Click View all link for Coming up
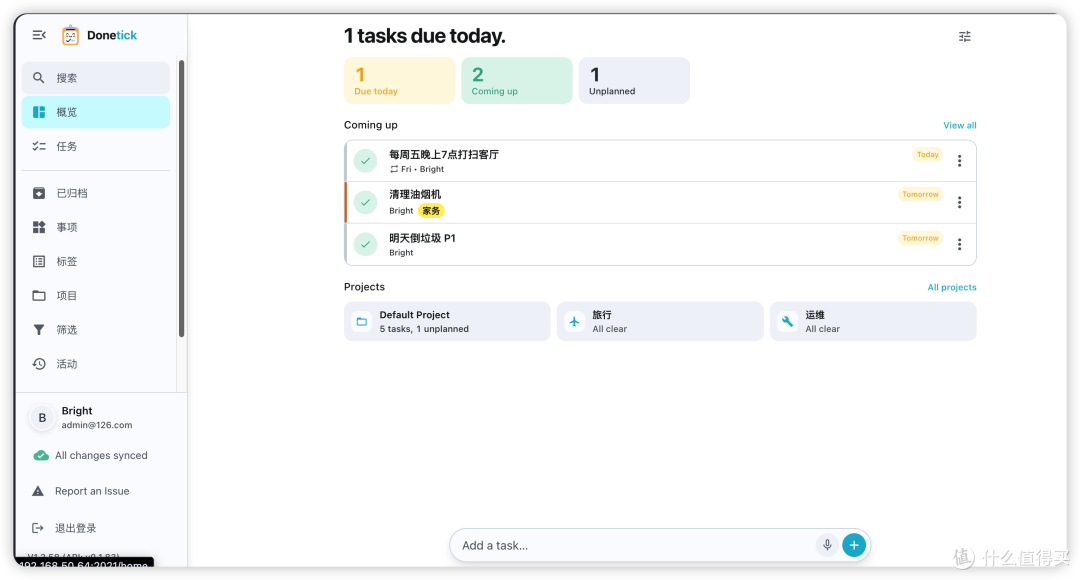Screen dimensions: 1080x580 (x=959, y=125)
